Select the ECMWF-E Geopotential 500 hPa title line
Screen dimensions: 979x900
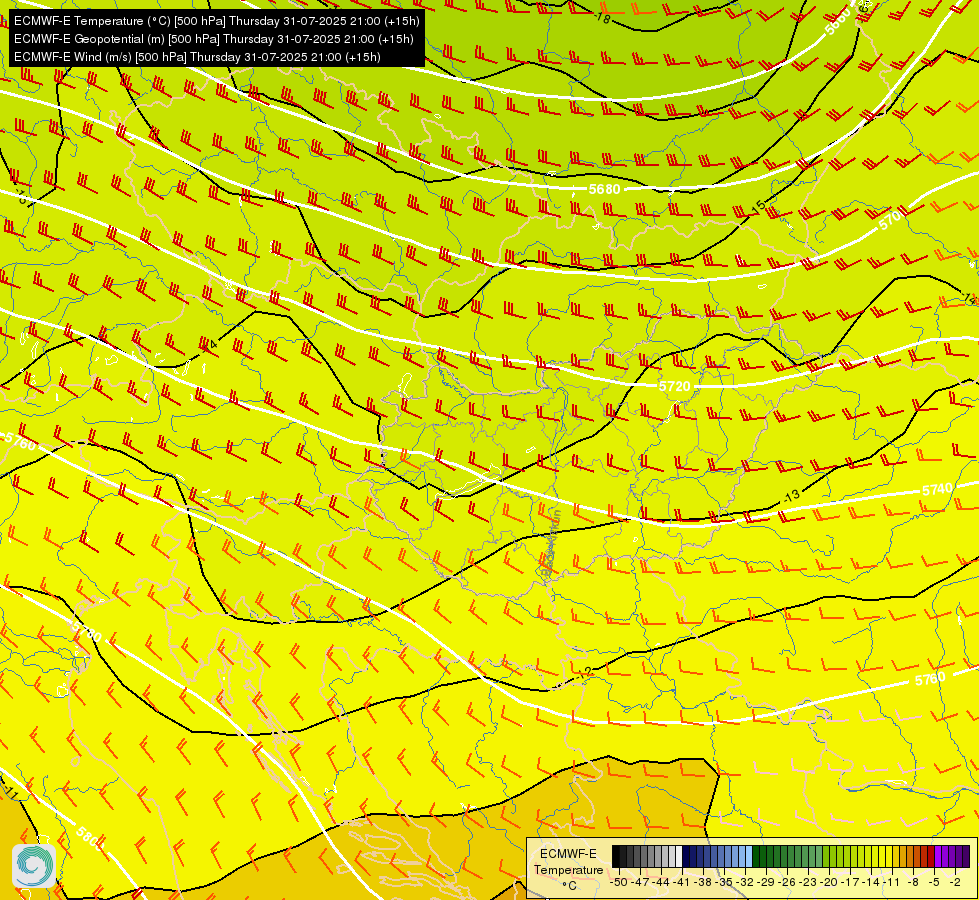(x=214, y=39)
